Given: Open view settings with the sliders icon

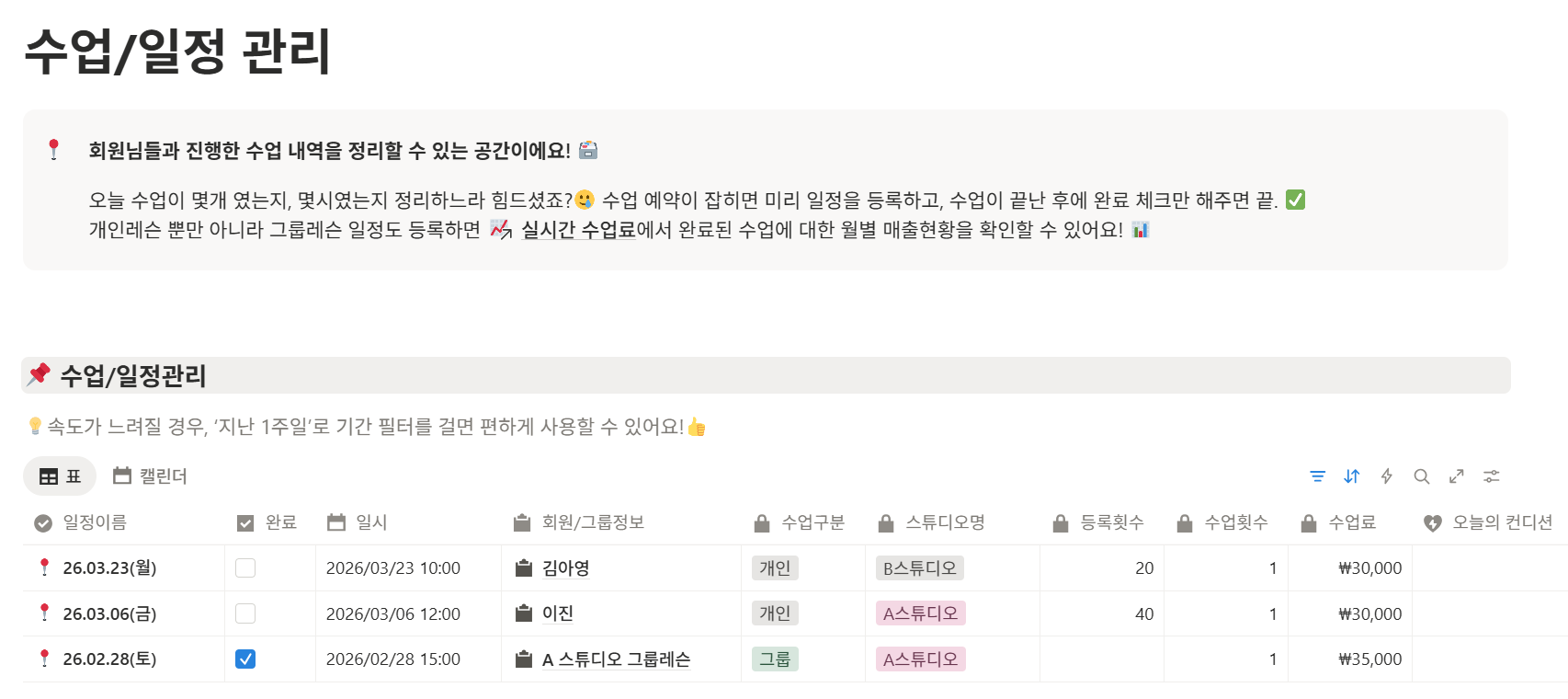Looking at the screenshot, I should (1491, 476).
